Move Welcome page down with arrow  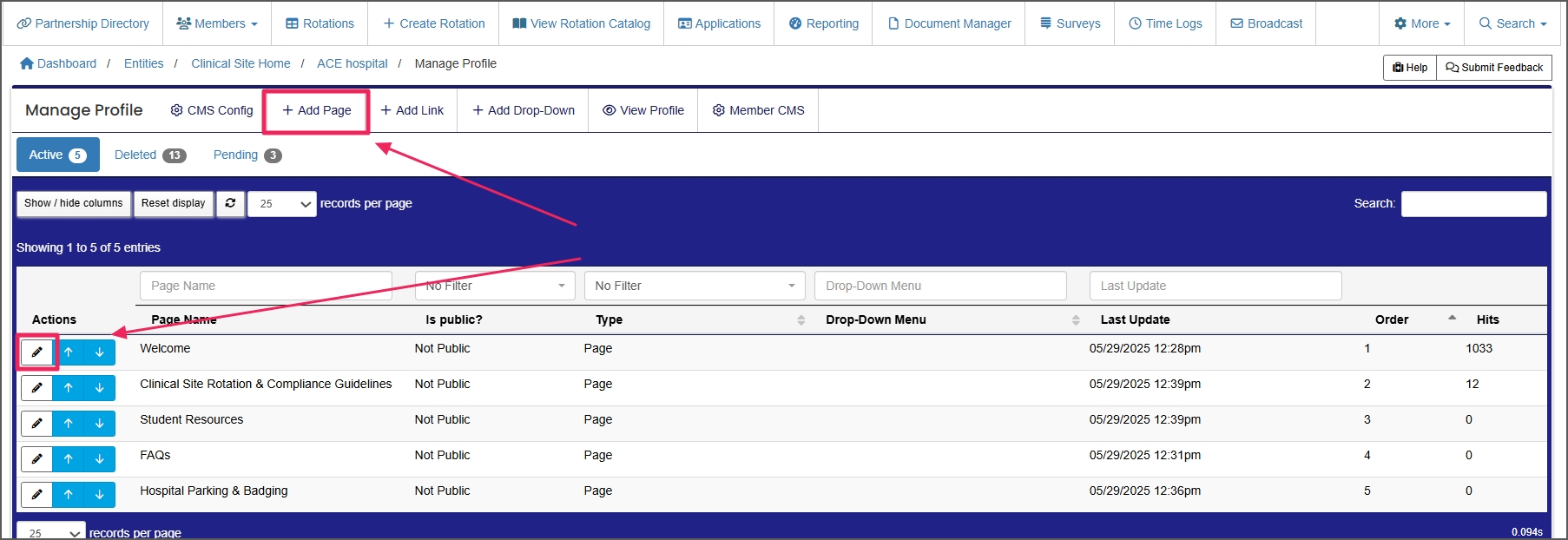tap(100, 352)
